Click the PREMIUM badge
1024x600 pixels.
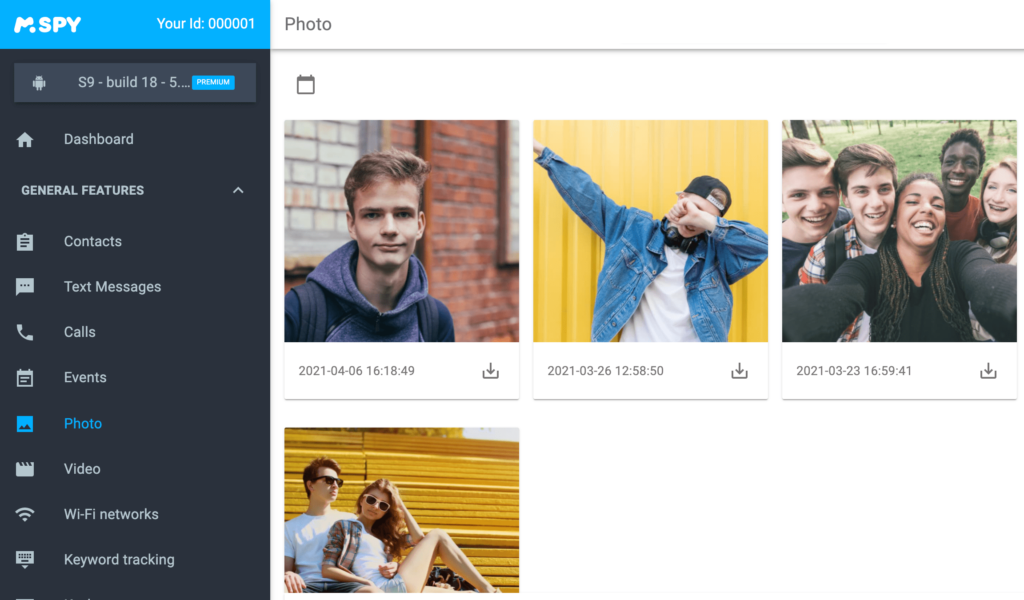coord(213,82)
